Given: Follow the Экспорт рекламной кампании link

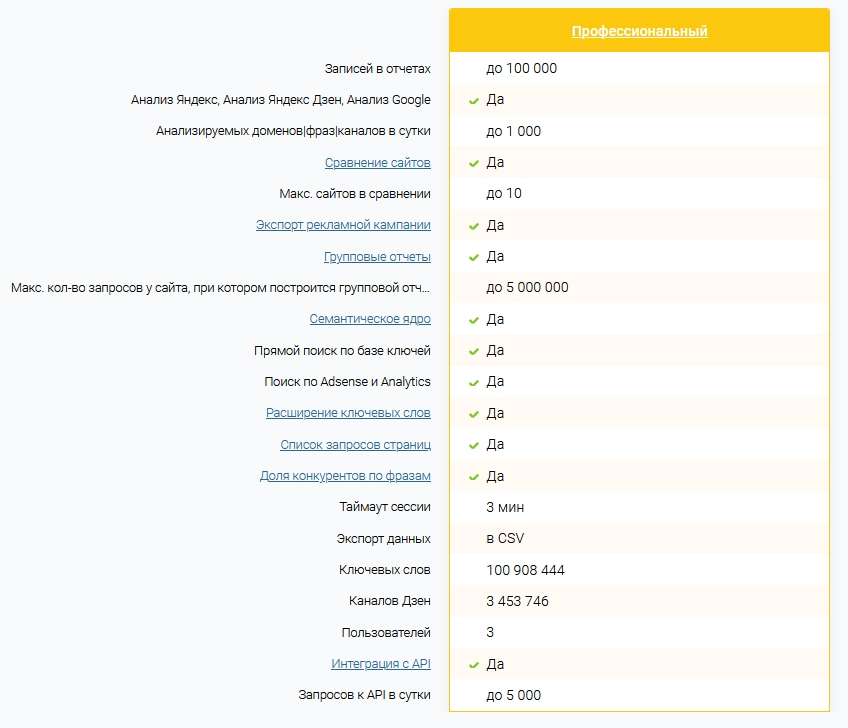Looking at the screenshot, I should click(343, 226).
